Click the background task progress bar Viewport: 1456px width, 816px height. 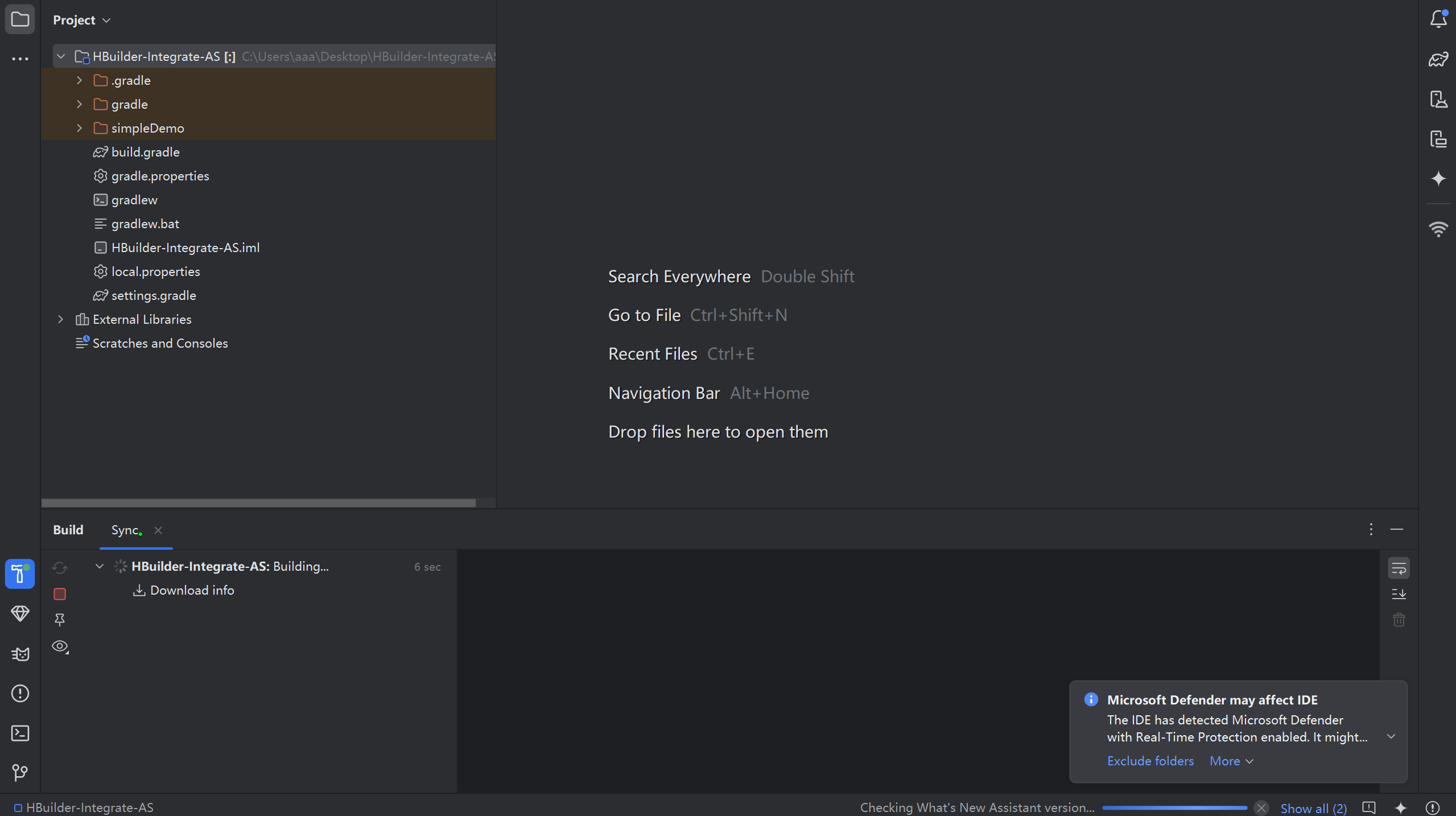(x=1174, y=808)
